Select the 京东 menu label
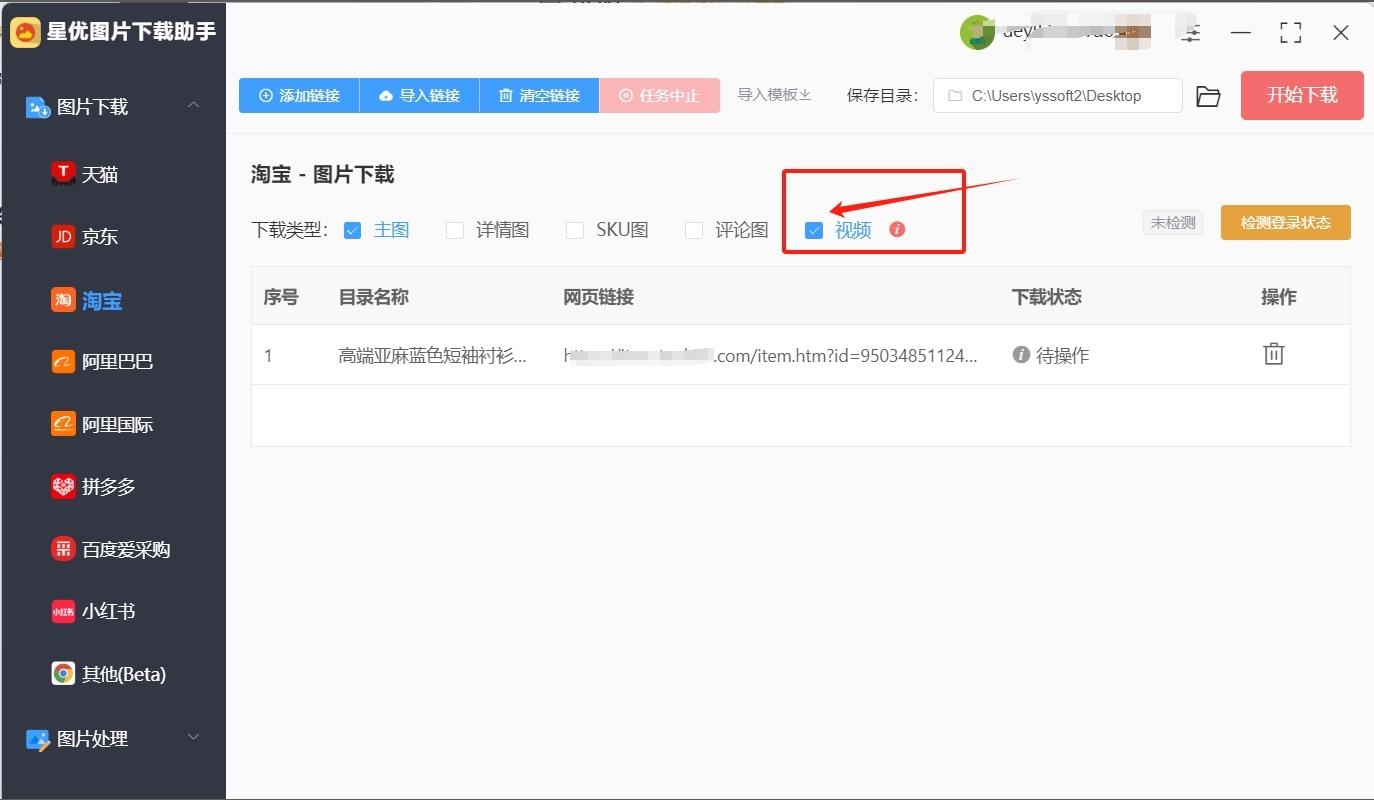Viewport: 1374px width, 800px height. coord(100,237)
